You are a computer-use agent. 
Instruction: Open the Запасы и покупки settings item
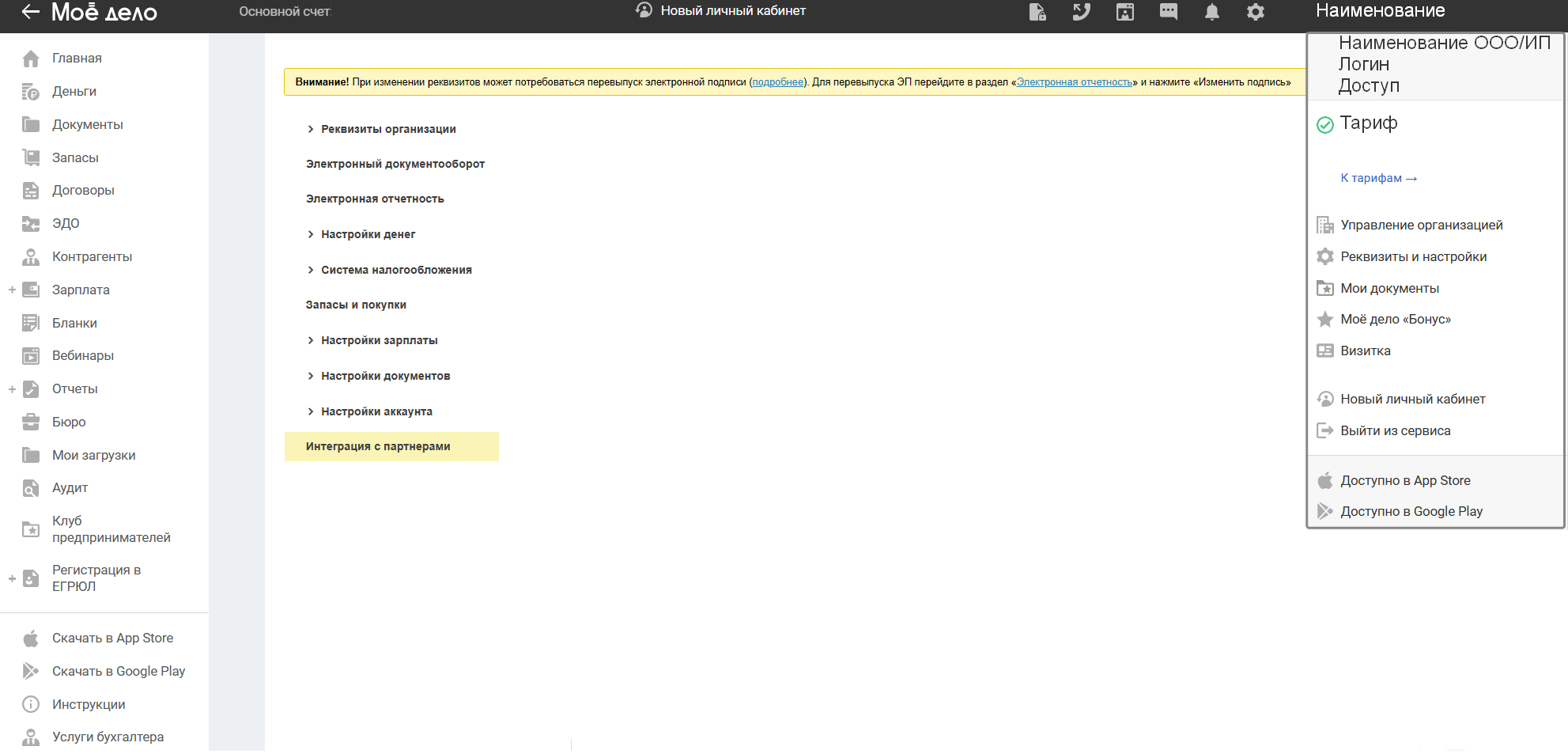[x=356, y=305]
